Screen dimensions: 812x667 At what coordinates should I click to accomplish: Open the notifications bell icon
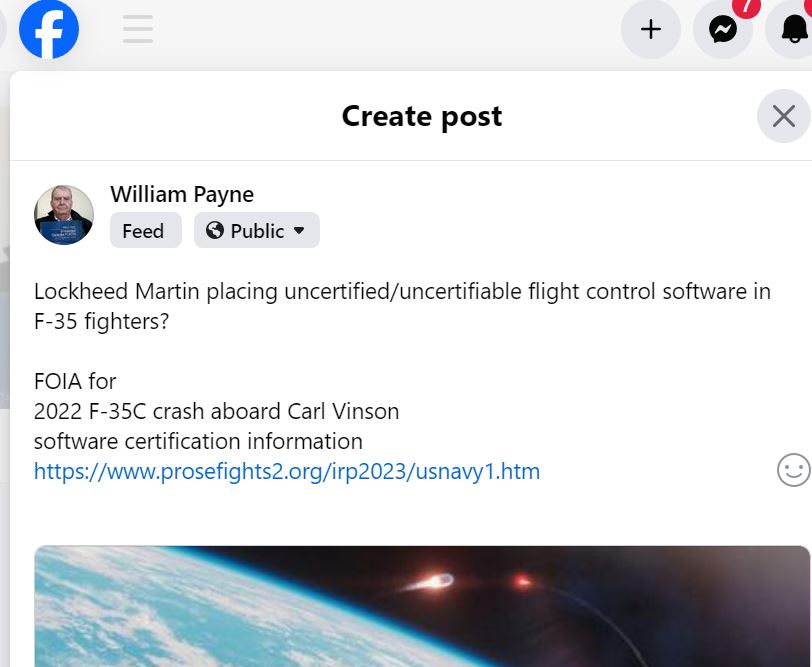(793, 29)
